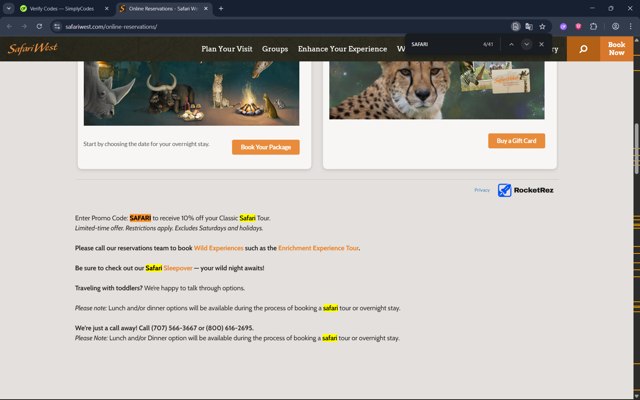Open the Sleepover link
640x400 pixels.
(x=178, y=268)
